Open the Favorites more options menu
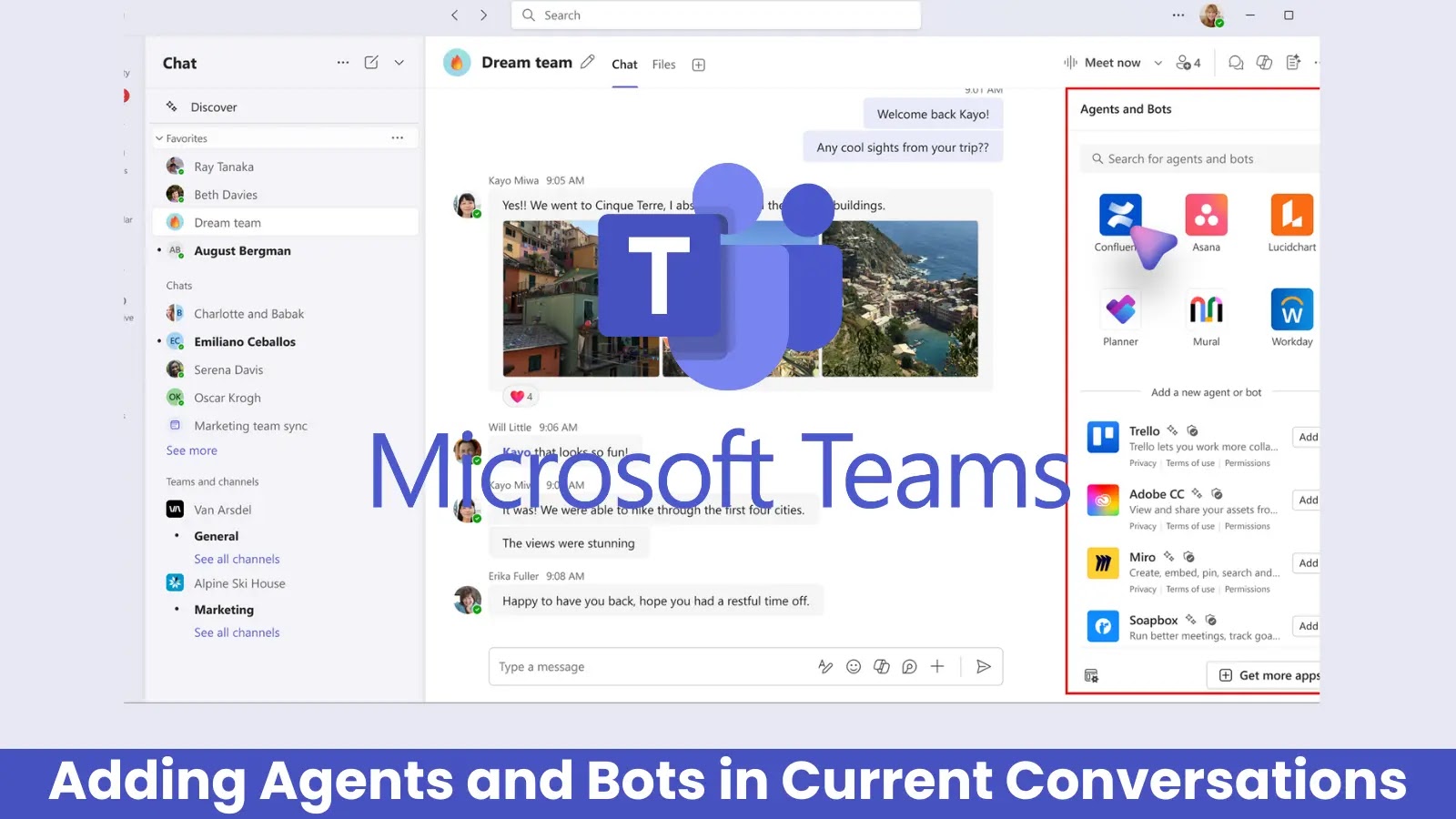Image resolution: width=1456 pixels, height=819 pixels. [397, 137]
